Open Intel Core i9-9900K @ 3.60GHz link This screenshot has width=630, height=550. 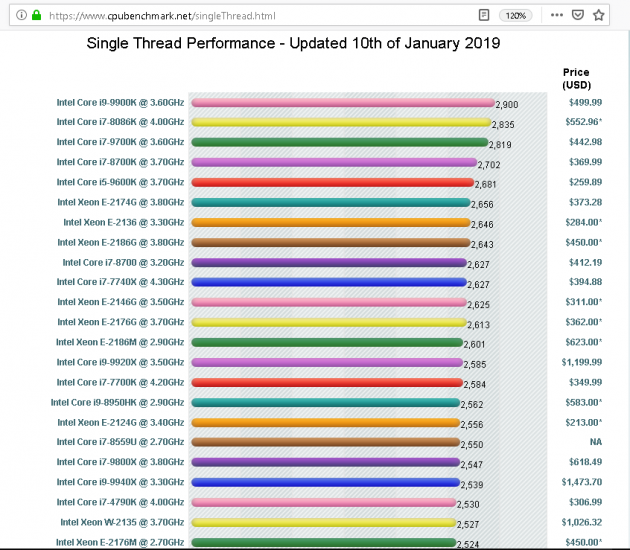[120, 102]
